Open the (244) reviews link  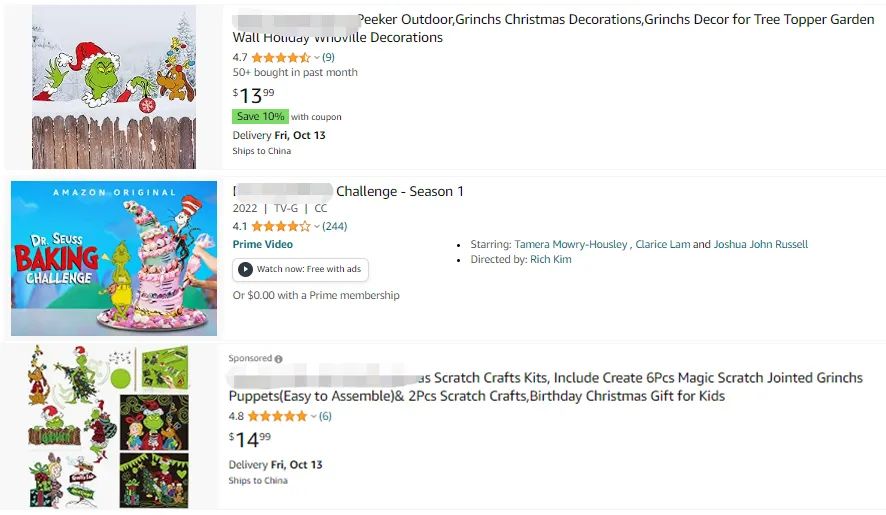[x=334, y=226]
